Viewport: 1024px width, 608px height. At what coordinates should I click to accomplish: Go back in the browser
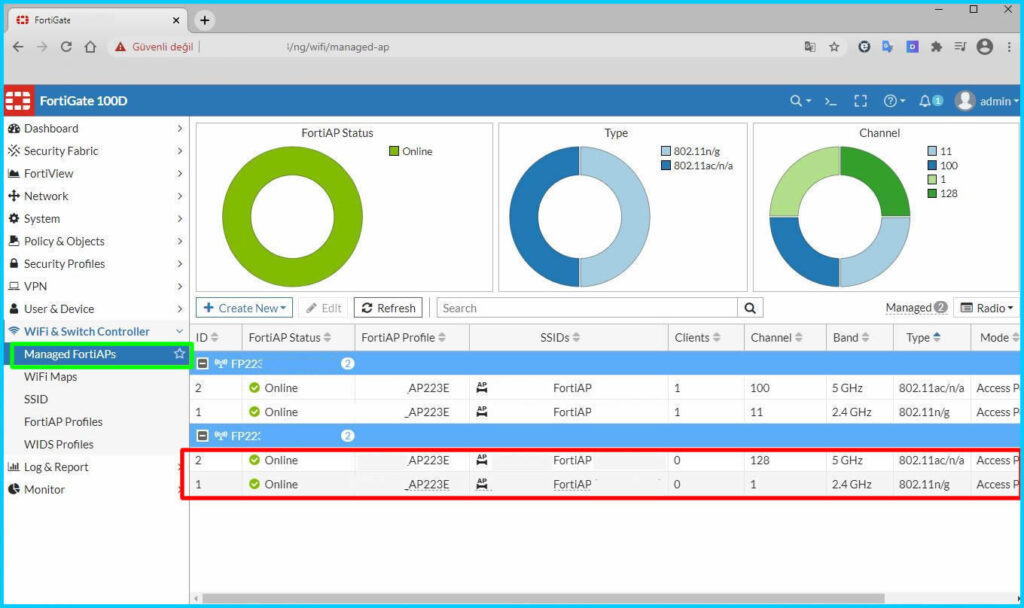(x=18, y=47)
